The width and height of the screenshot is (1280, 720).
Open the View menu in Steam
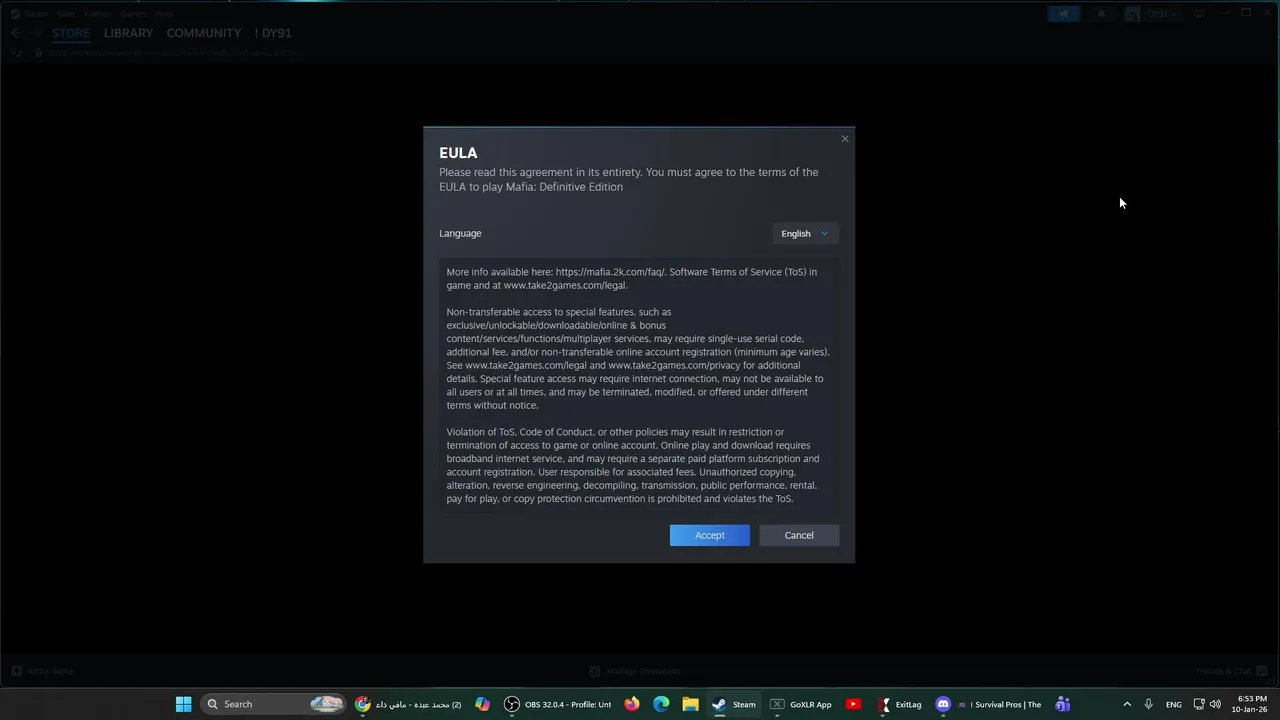(66, 14)
